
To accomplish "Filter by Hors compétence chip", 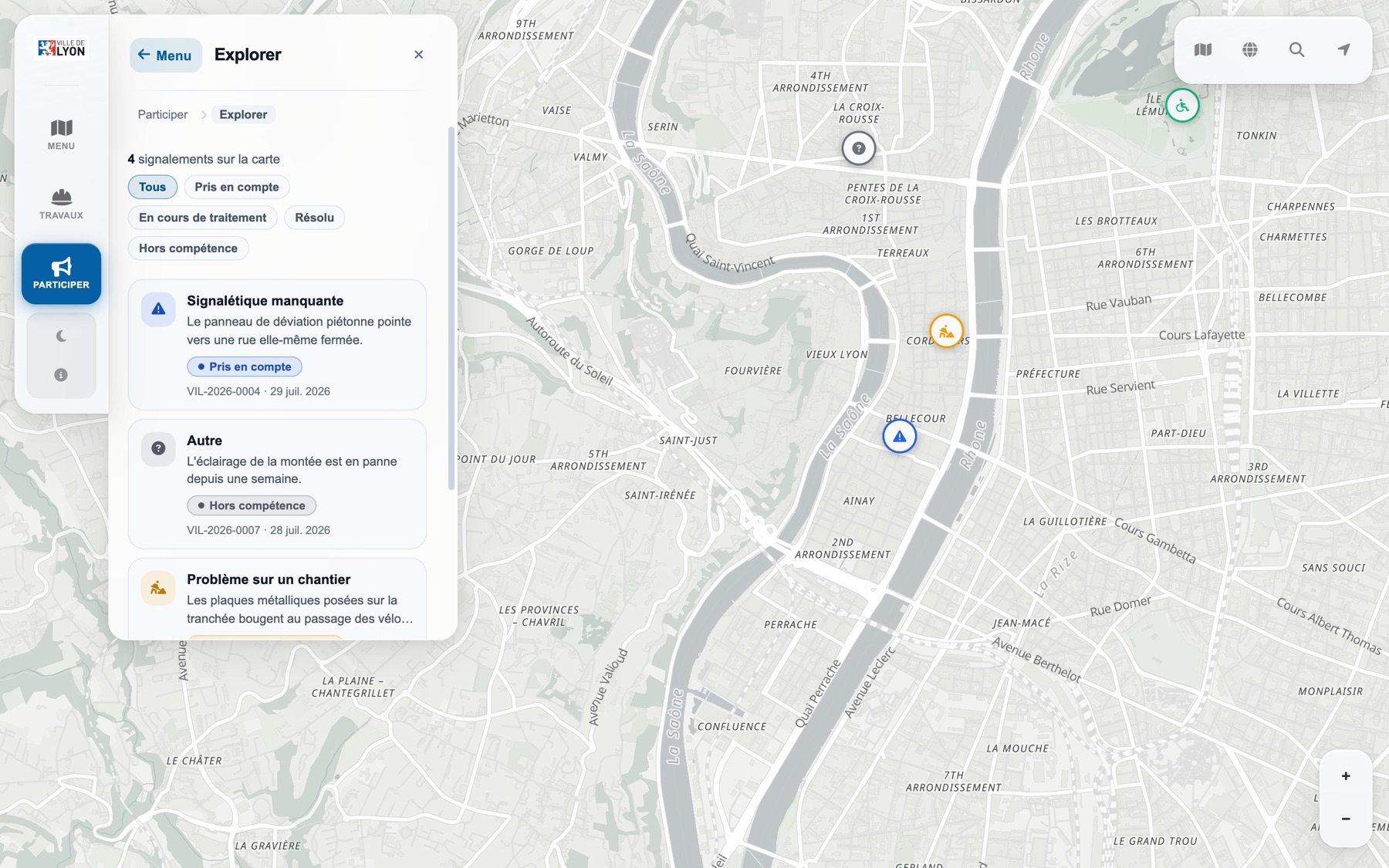I will point(188,248).
